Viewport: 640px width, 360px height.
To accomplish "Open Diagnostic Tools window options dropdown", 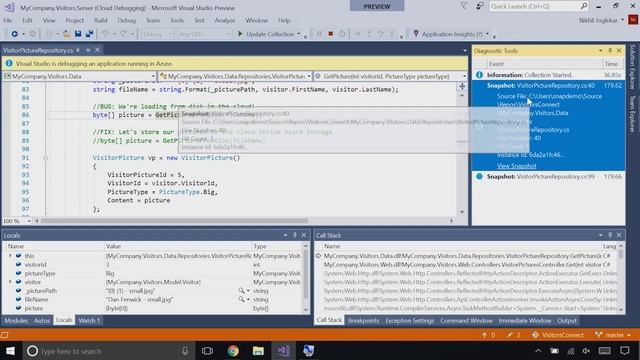I will [600, 51].
